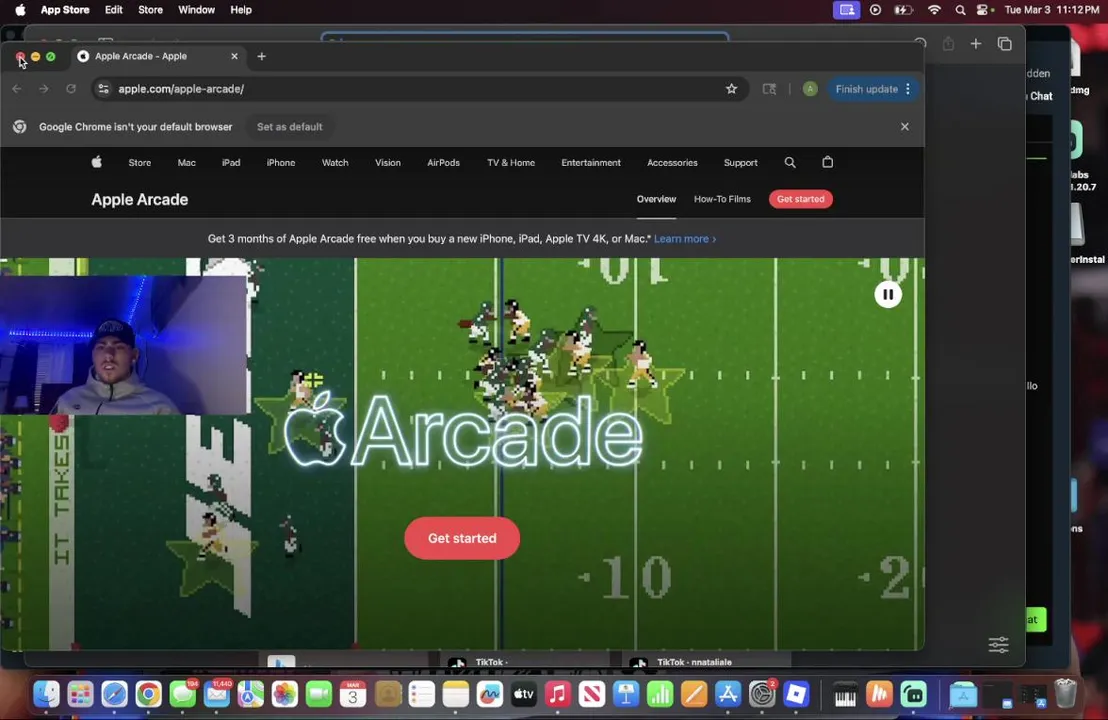Open Watch in Apple site navigation

(x=335, y=163)
